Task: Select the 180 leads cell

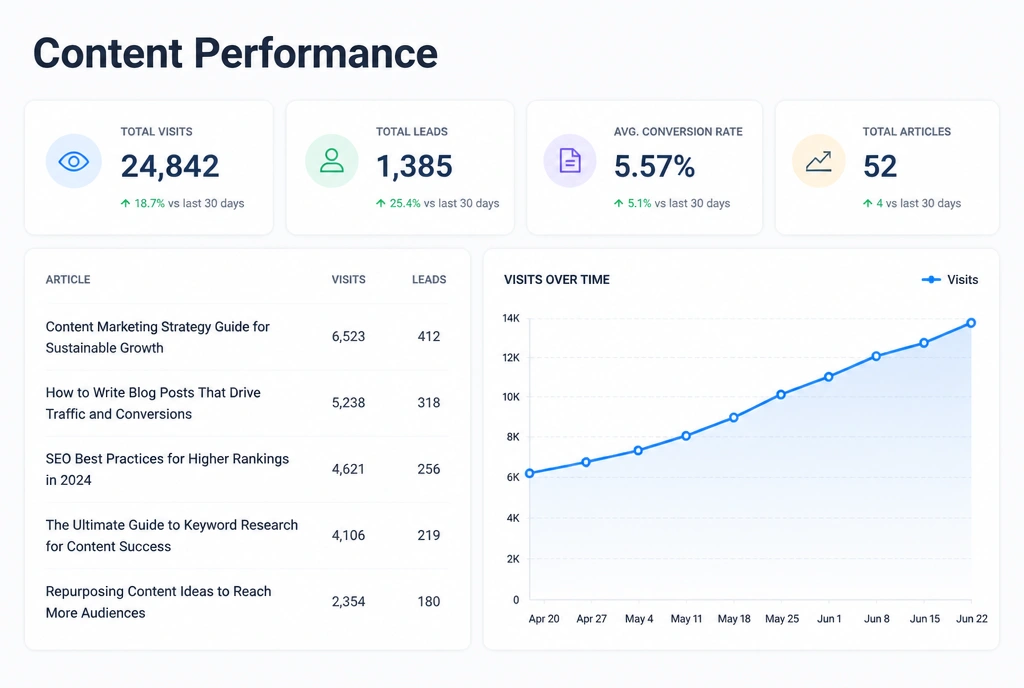Action: coord(429,602)
